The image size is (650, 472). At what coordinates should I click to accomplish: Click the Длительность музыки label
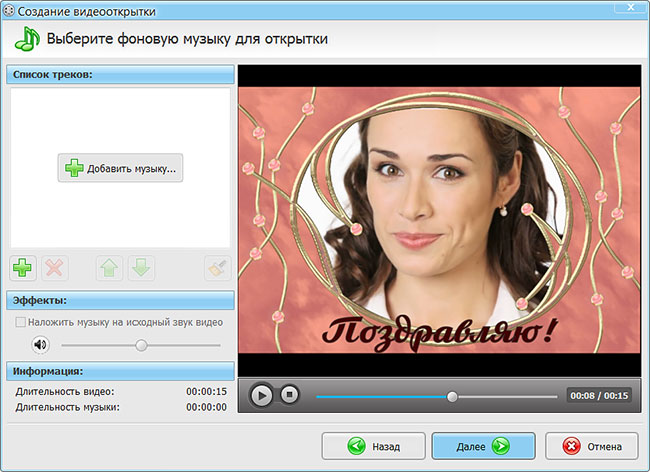68,407
